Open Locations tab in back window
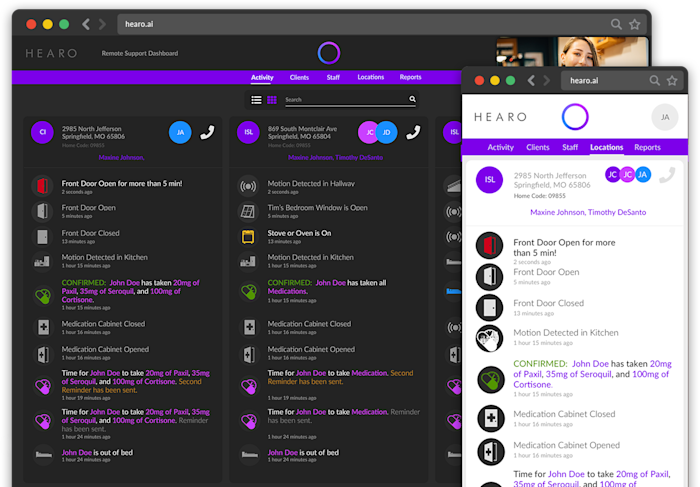700x487 pixels. tap(371, 77)
